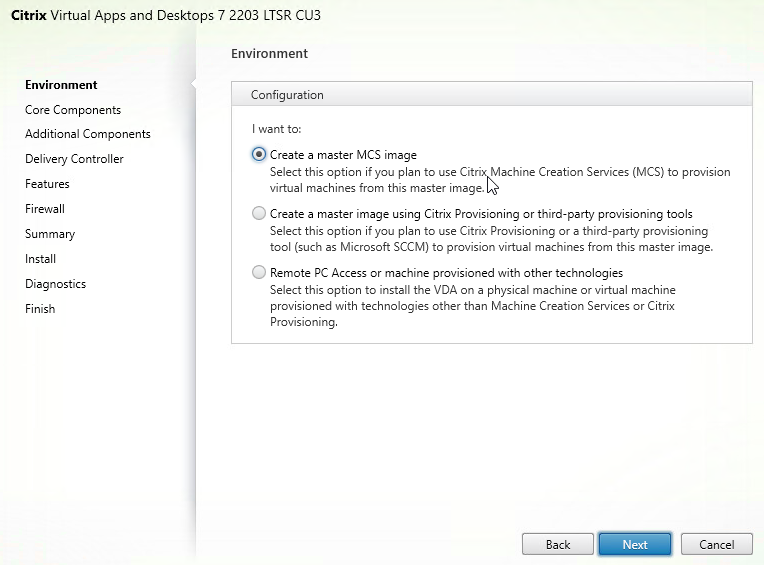Jump to the Delivery Controller step
Image resolution: width=764 pixels, height=565 pixels.
74,159
